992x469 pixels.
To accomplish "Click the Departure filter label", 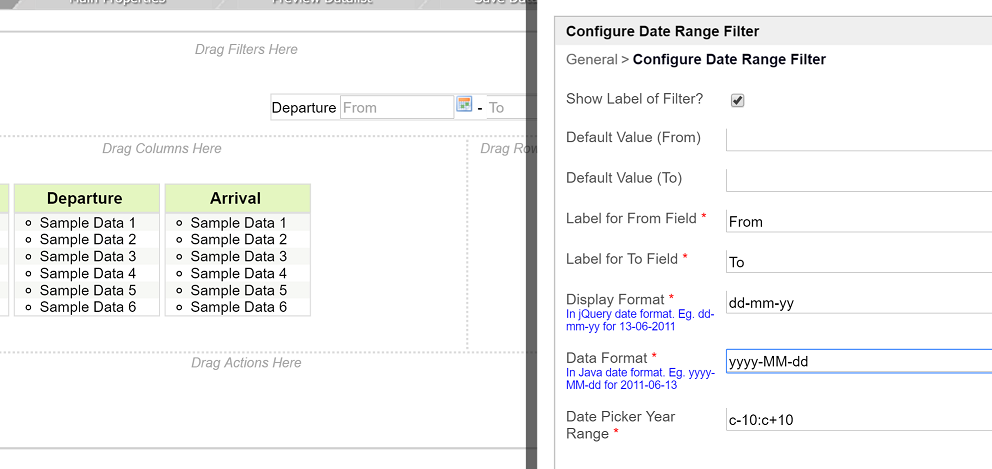I will click(x=304, y=108).
